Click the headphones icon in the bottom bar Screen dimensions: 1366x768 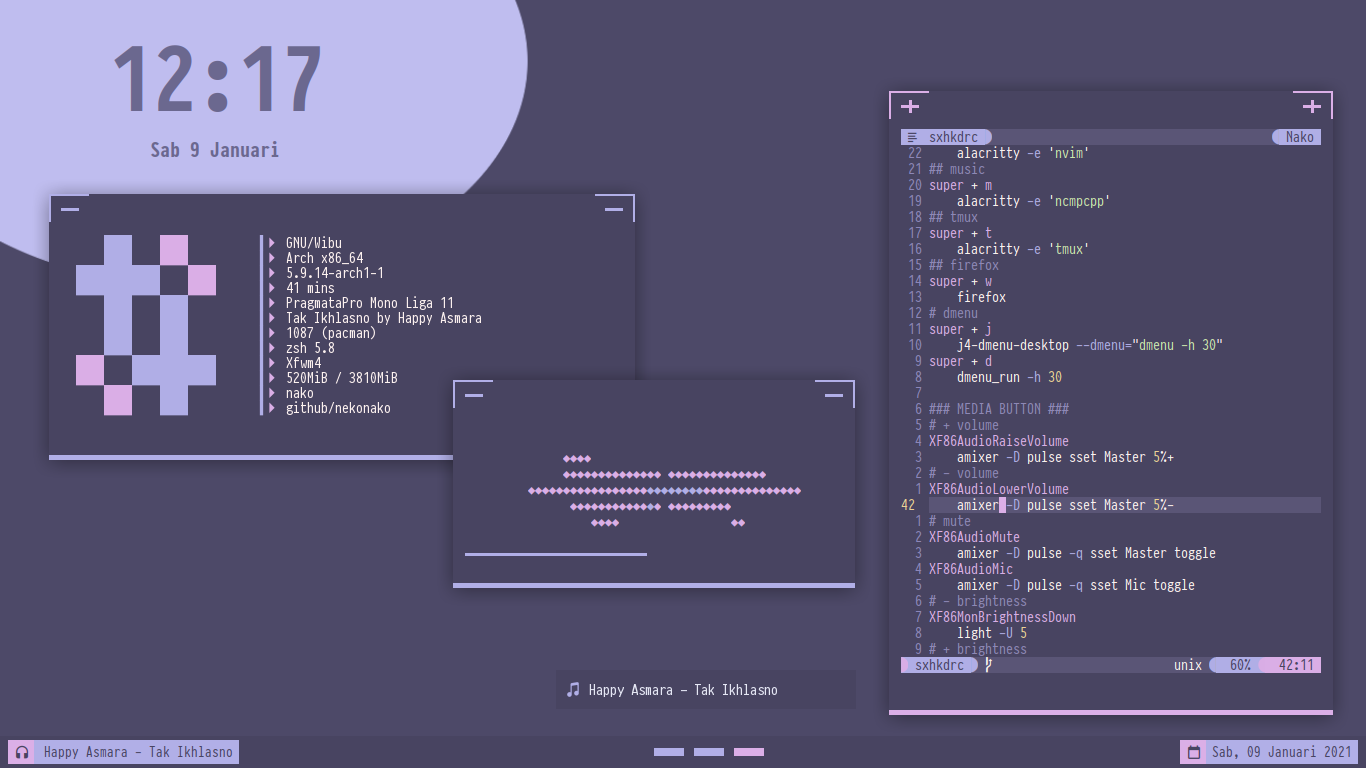click(22, 752)
